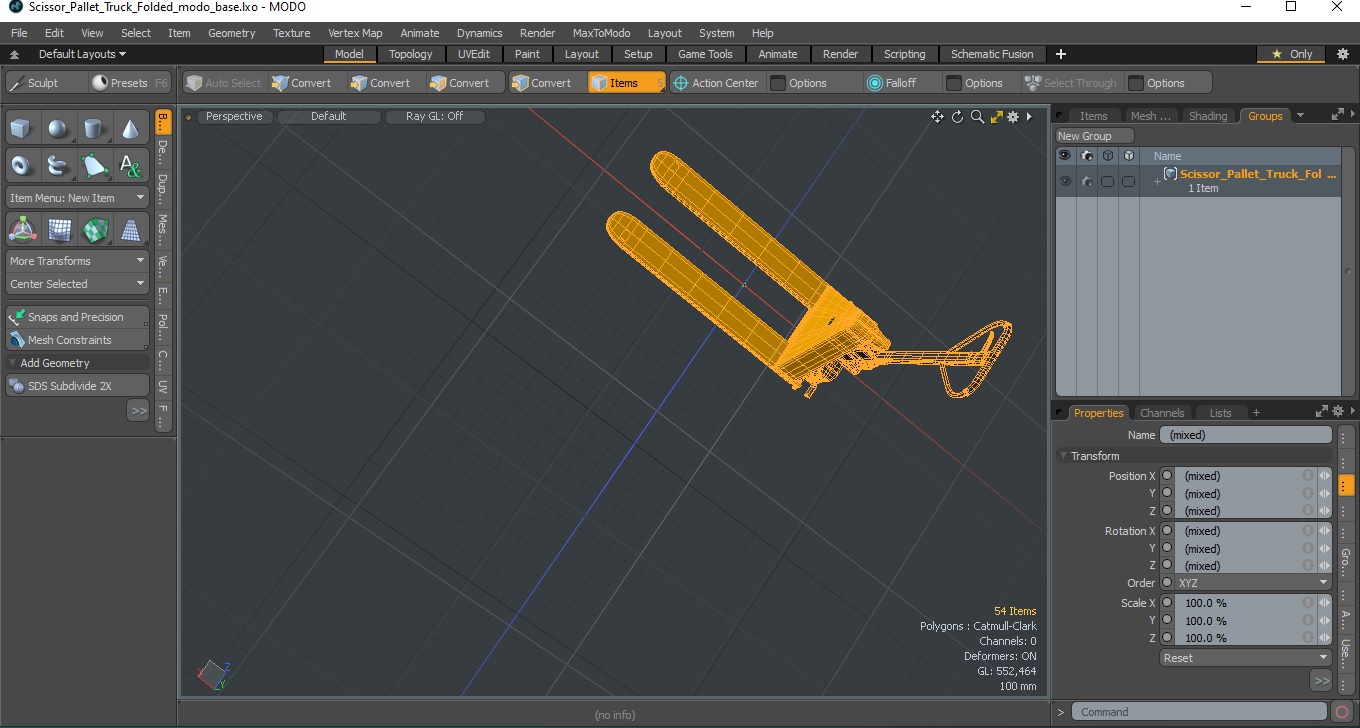Open the Center Selected dropdown
The width and height of the screenshot is (1360, 728).
[77, 284]
